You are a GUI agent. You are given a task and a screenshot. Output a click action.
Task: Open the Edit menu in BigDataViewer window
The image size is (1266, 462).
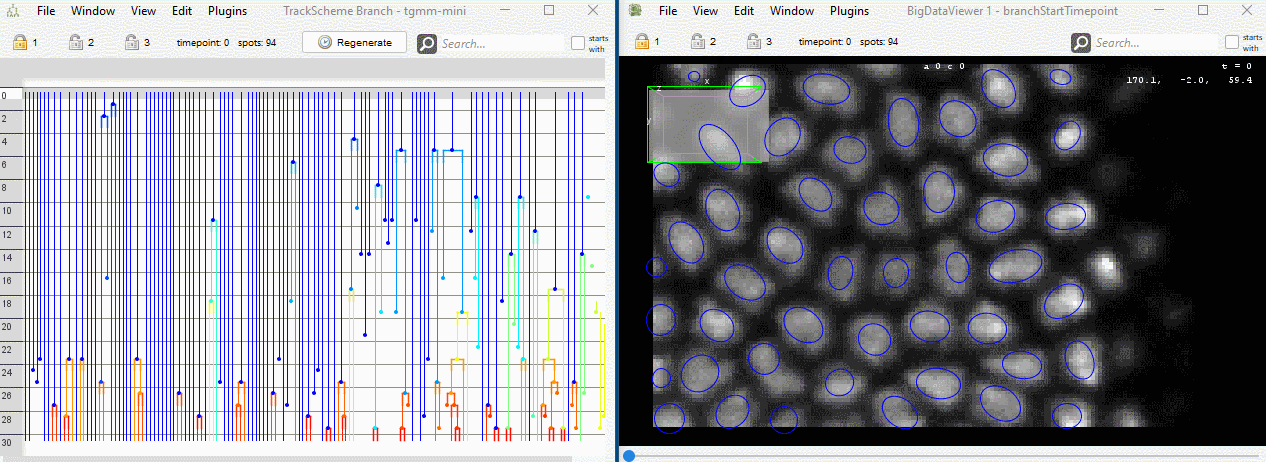coord(744,11)
